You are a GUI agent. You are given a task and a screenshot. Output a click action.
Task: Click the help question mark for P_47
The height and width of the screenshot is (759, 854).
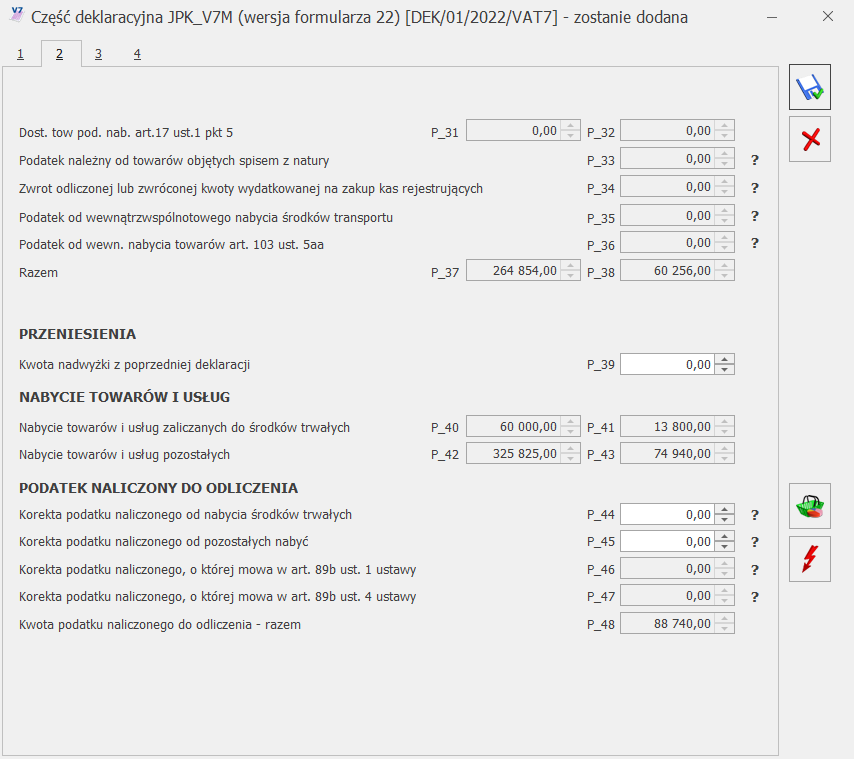755,597
